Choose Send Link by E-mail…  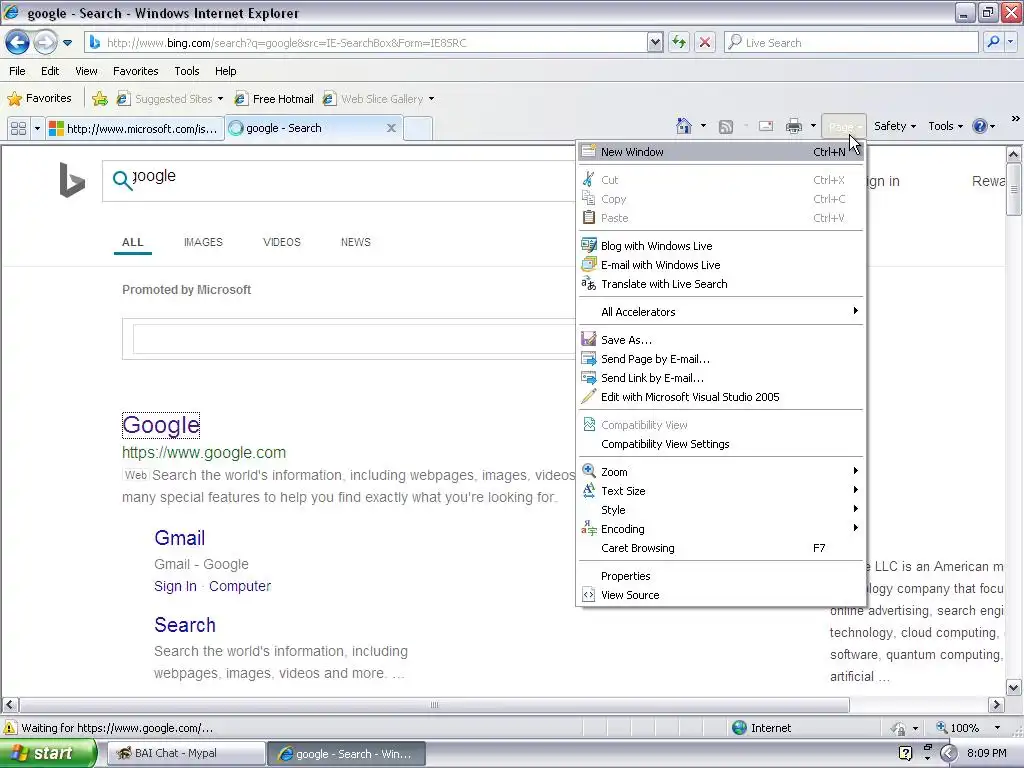pos(720,378)
